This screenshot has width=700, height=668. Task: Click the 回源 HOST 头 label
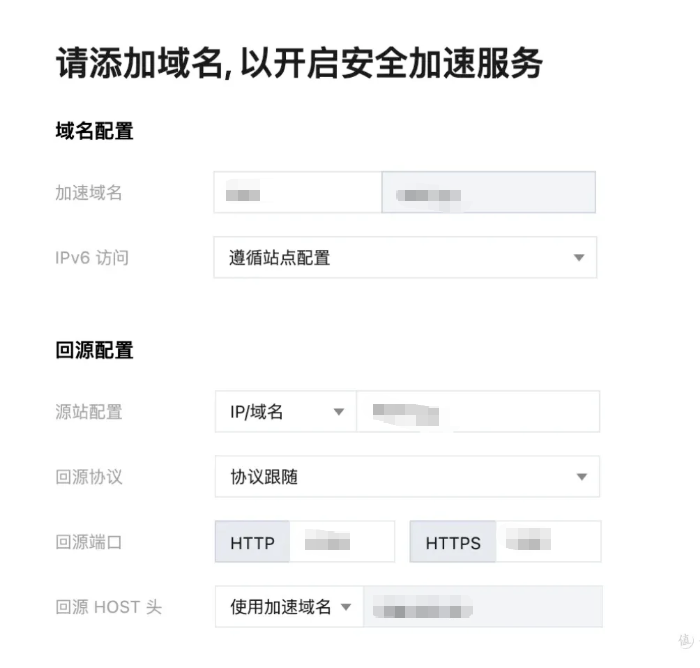[108, 607]
